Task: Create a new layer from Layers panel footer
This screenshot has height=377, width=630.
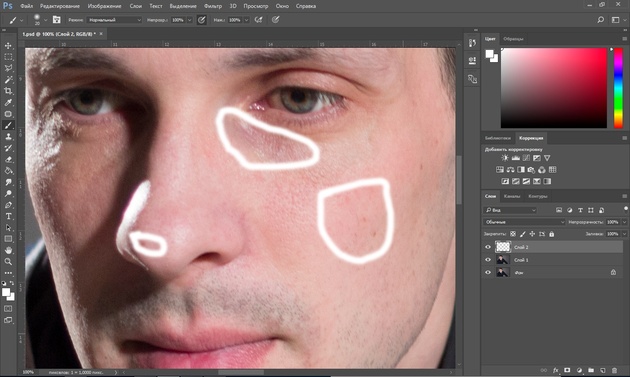Action: tap(603, 370)
